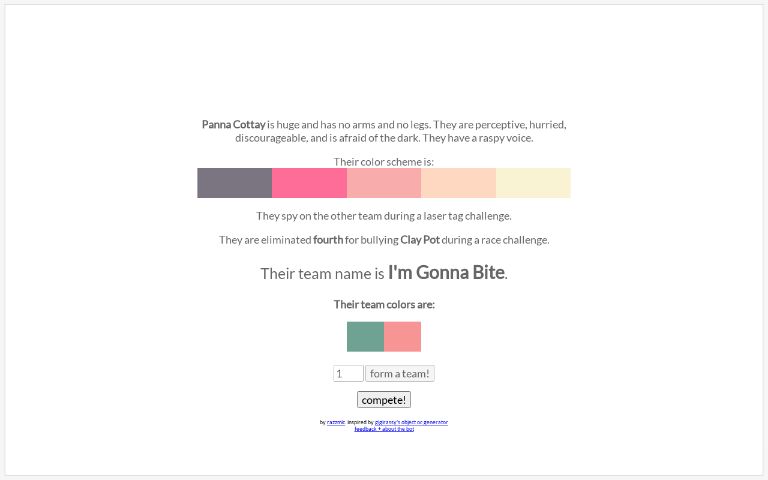Click the pale cream yellow swatch

pos(533,183)
